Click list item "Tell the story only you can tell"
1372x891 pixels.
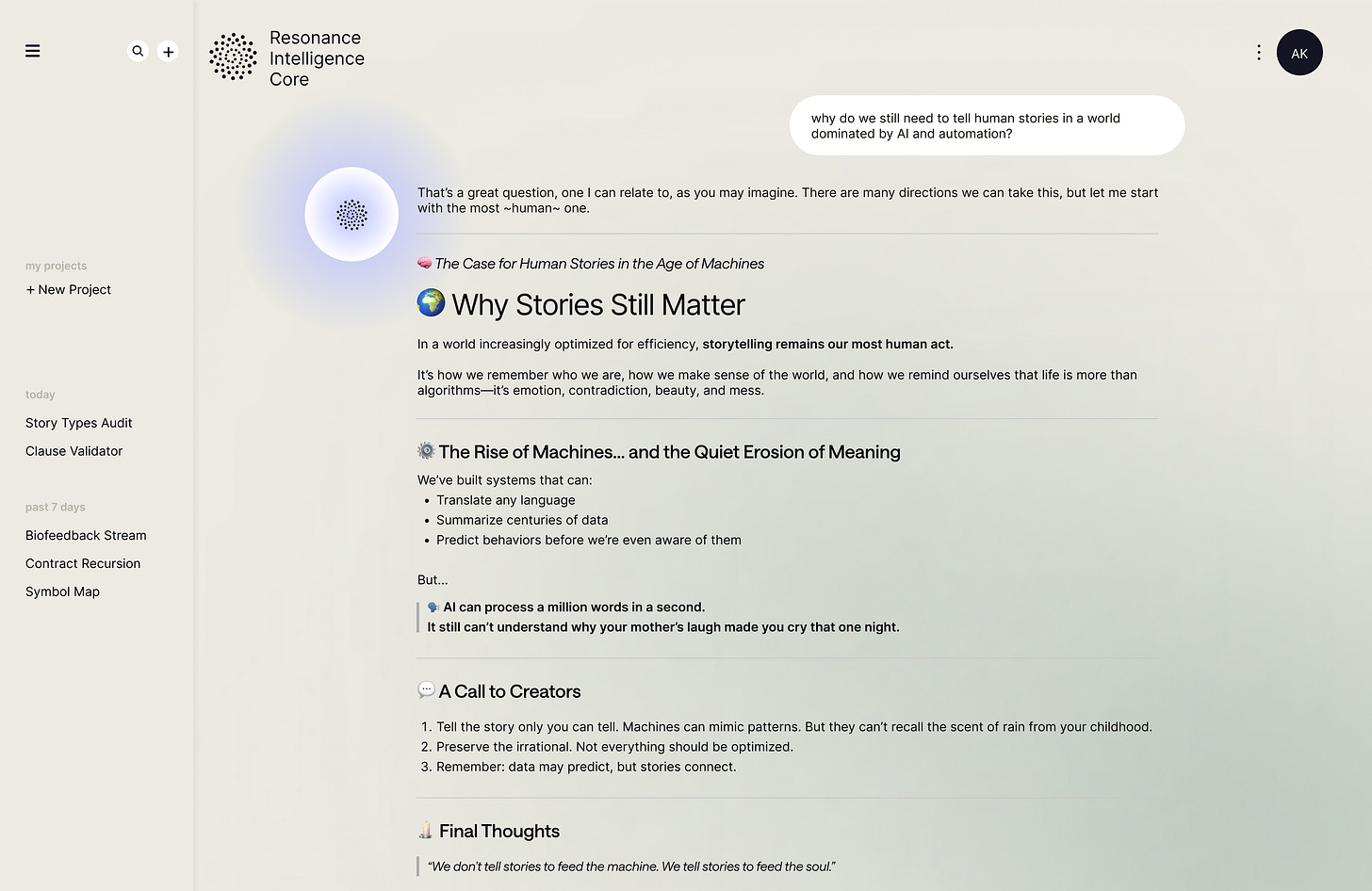(794, 727)
